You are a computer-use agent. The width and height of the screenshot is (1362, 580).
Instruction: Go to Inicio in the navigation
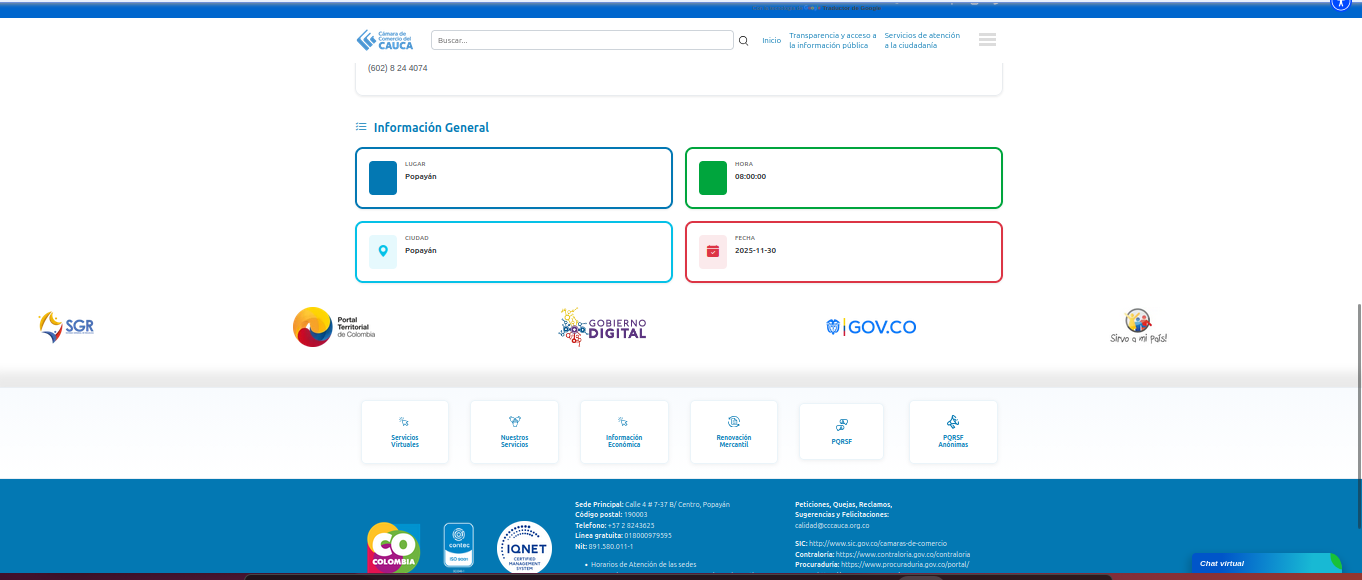click(x=771, y=41)
